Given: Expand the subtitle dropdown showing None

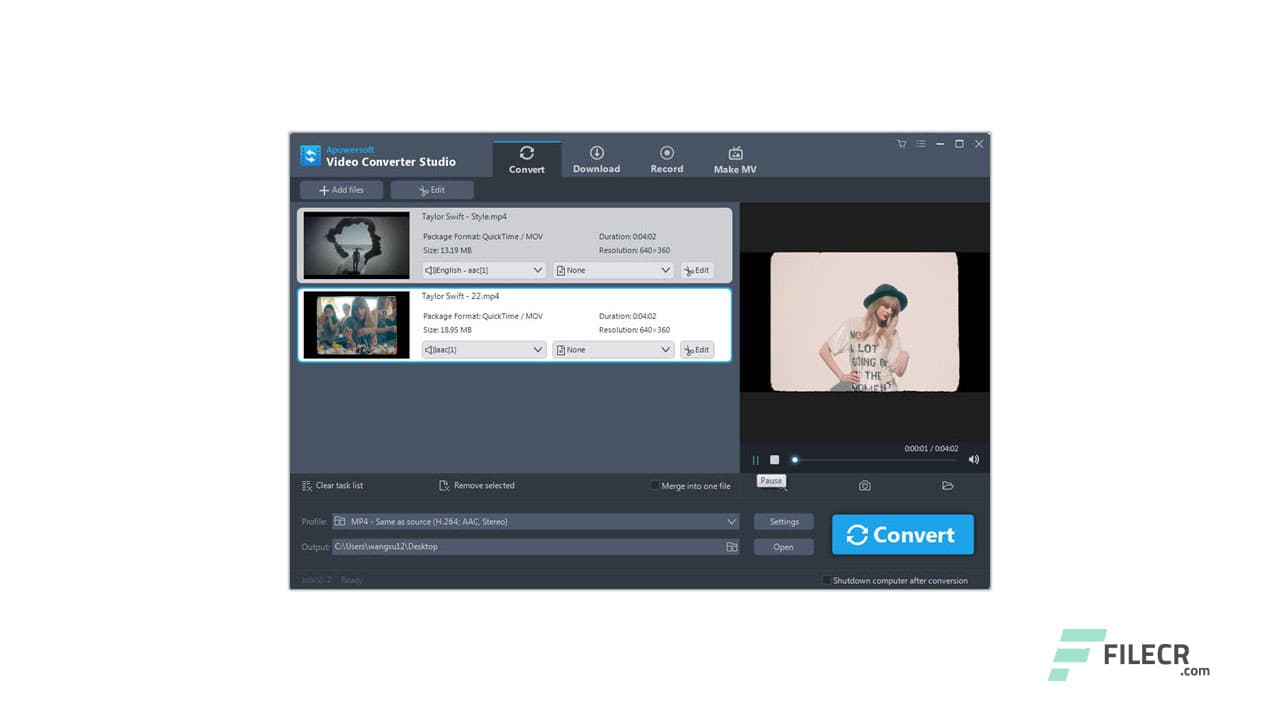Looking at the screenshot, I should 613,269.
